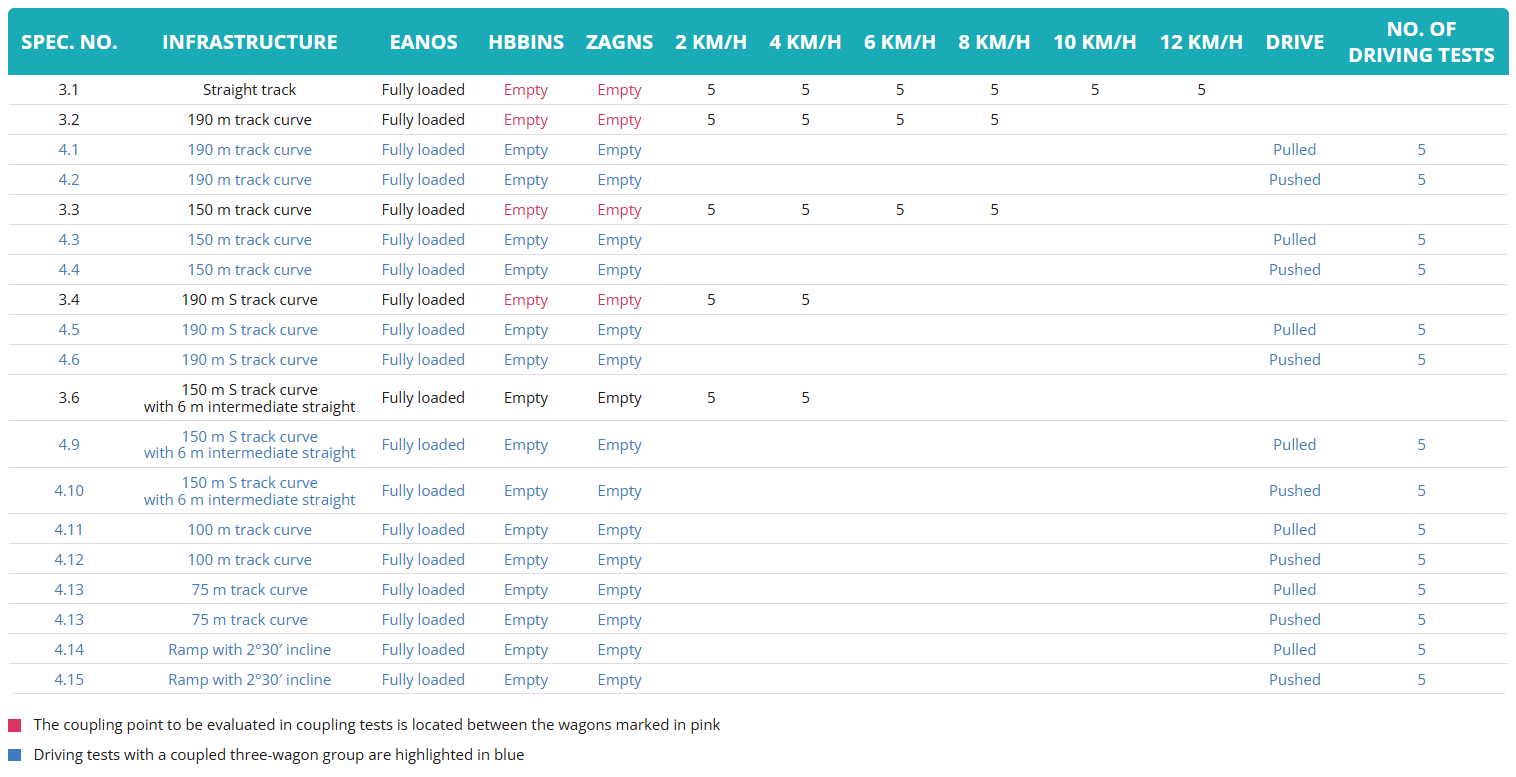Select the DRIVE column header

(1294, 42)
